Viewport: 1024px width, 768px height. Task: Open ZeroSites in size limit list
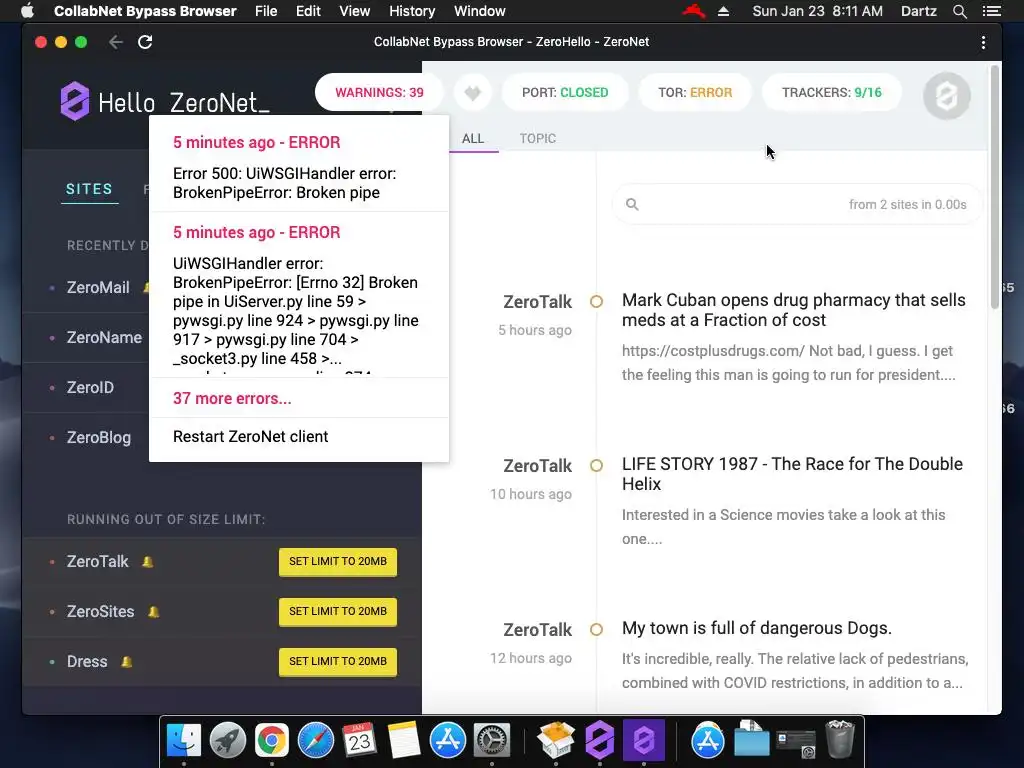pyautogui.click(x=100, y=612)
